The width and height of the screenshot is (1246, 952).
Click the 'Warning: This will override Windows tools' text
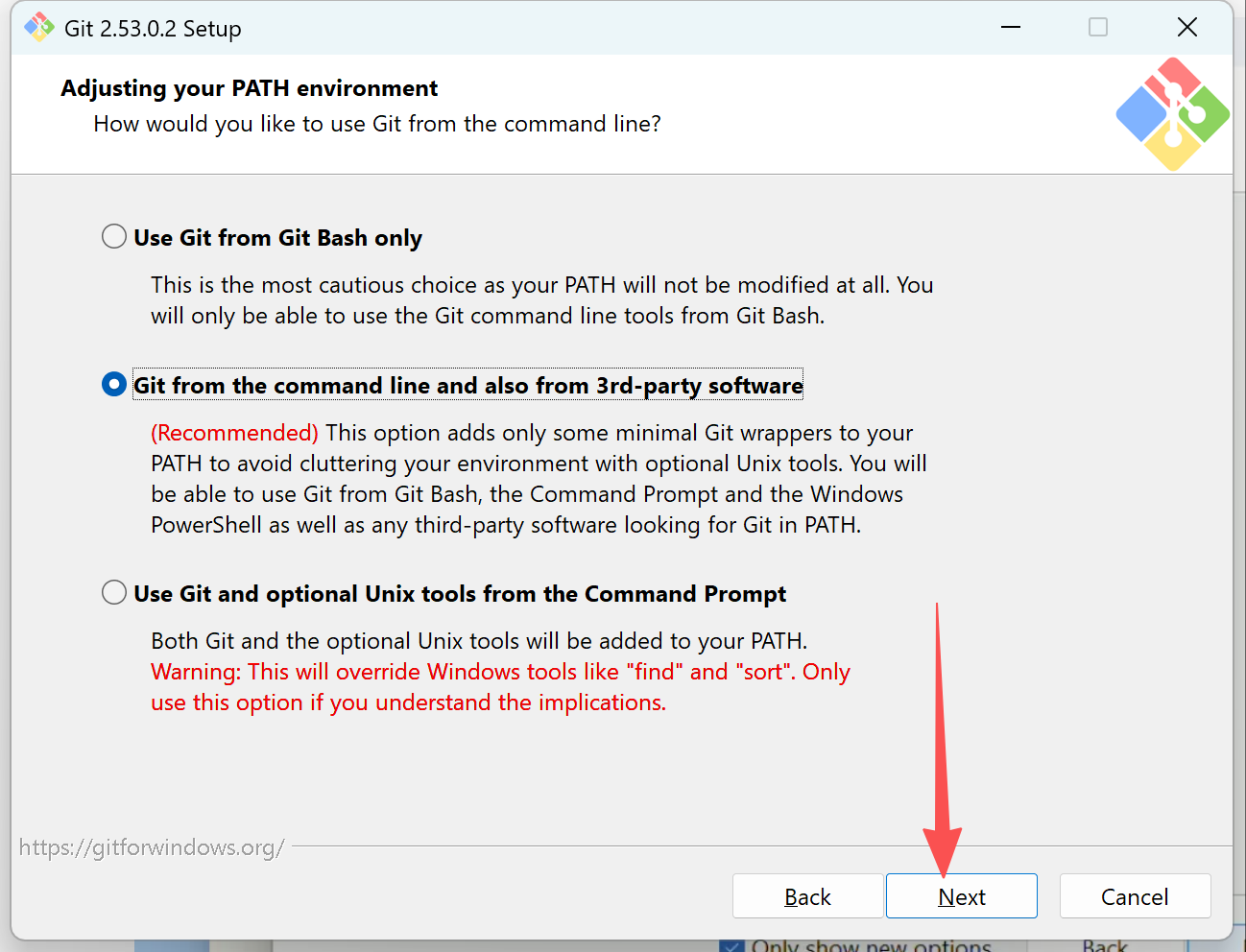pyautogui.click(x=500, y=687)
